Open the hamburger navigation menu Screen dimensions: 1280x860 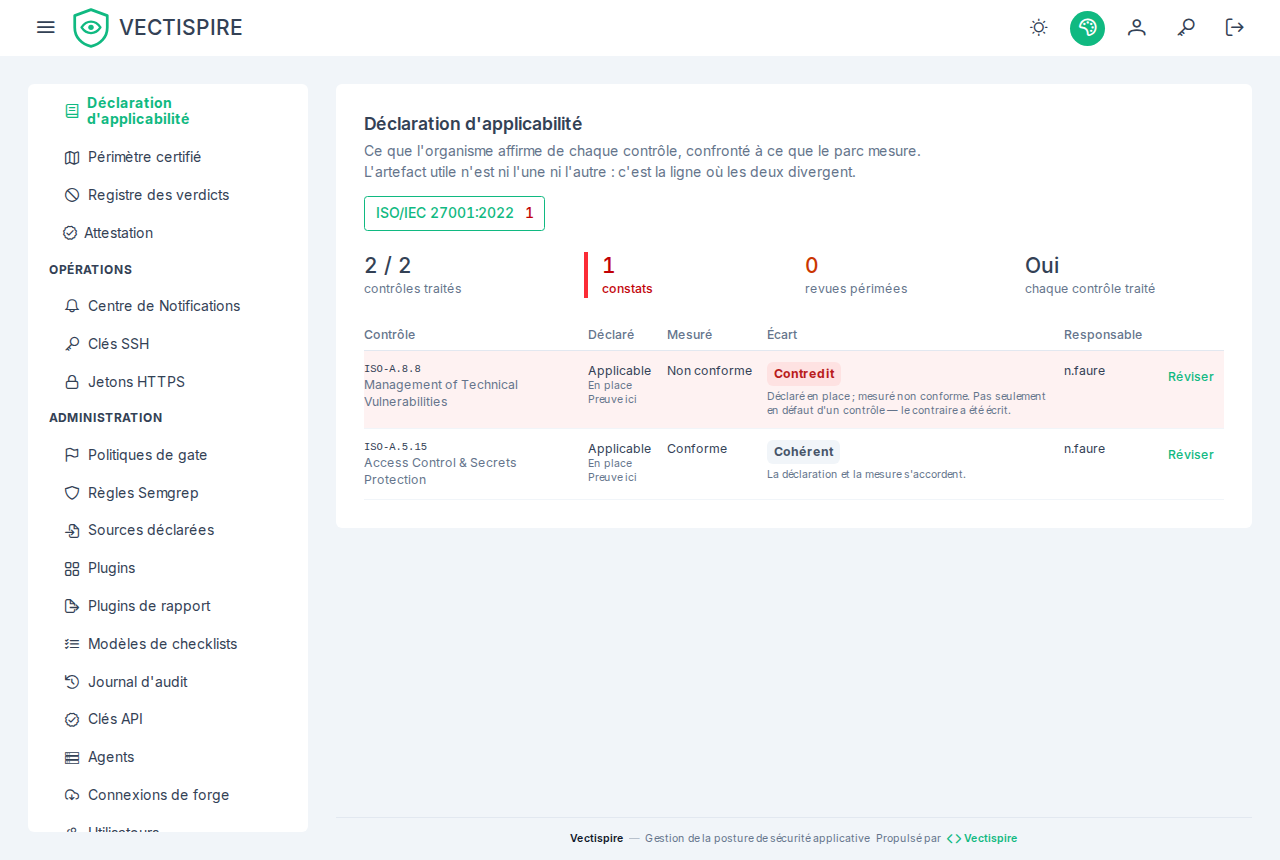point(45,27)
